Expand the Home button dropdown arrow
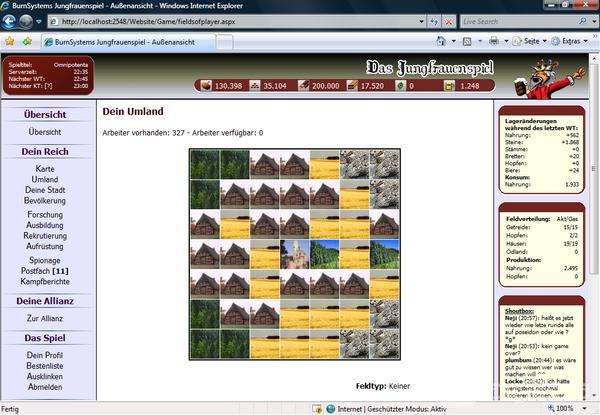The image size is (600, 415). point(453,41)
